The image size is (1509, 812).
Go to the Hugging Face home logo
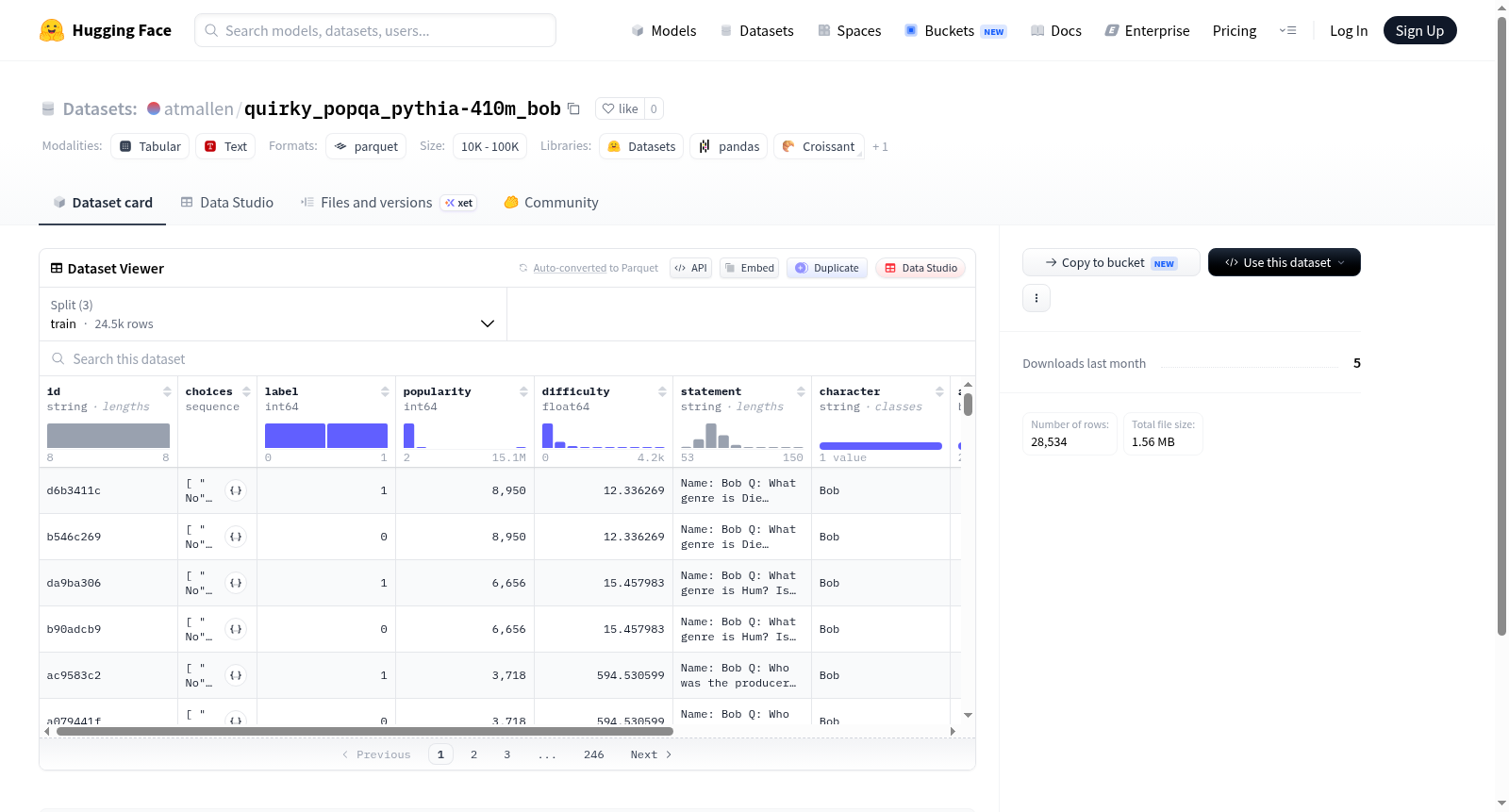pyautogui.click(x=106, y=30)
